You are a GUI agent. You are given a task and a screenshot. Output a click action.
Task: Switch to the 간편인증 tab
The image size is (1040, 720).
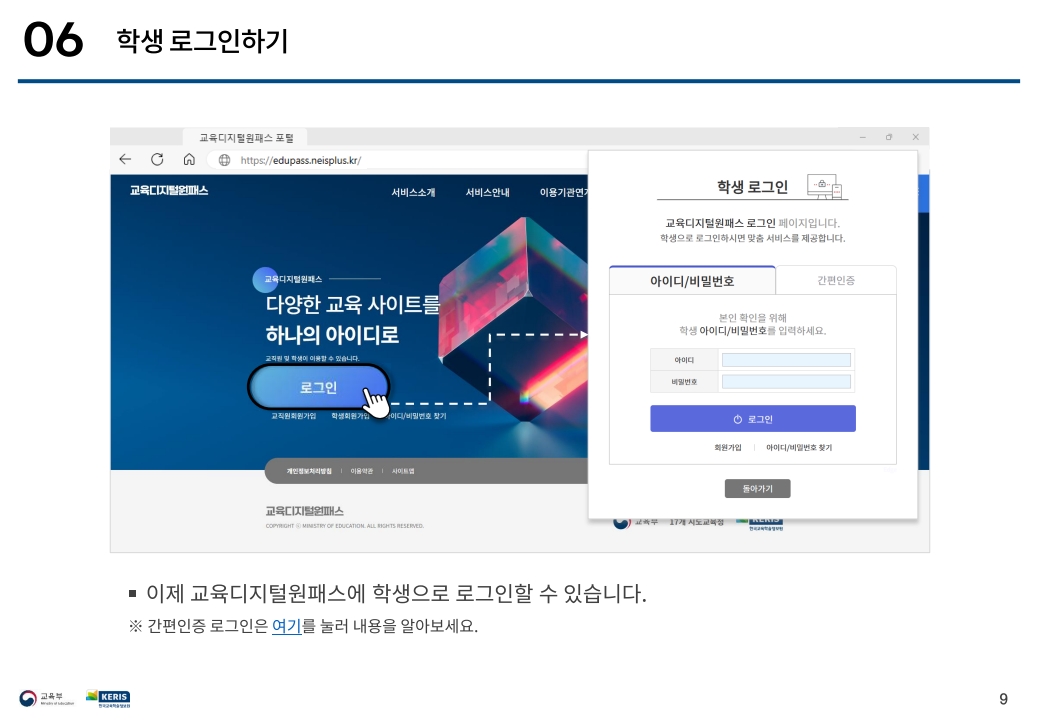pos(836,280)
